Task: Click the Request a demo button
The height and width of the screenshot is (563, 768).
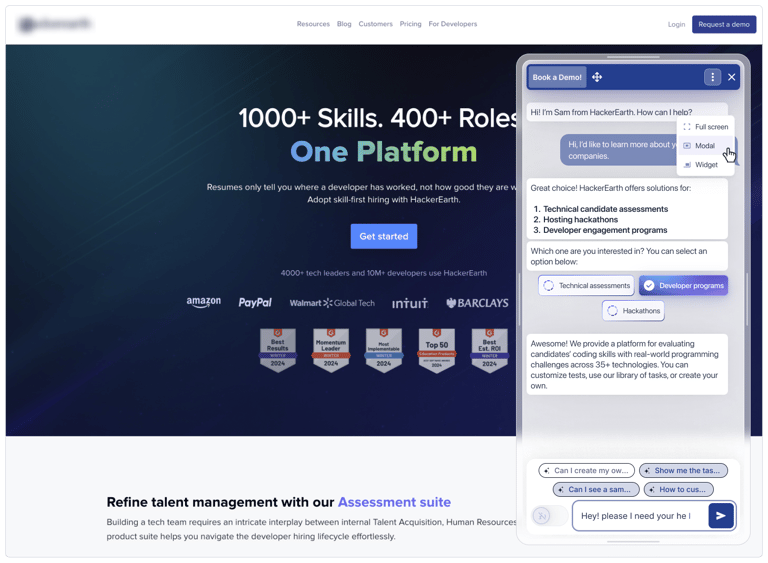Action: (x=723, y=24)
